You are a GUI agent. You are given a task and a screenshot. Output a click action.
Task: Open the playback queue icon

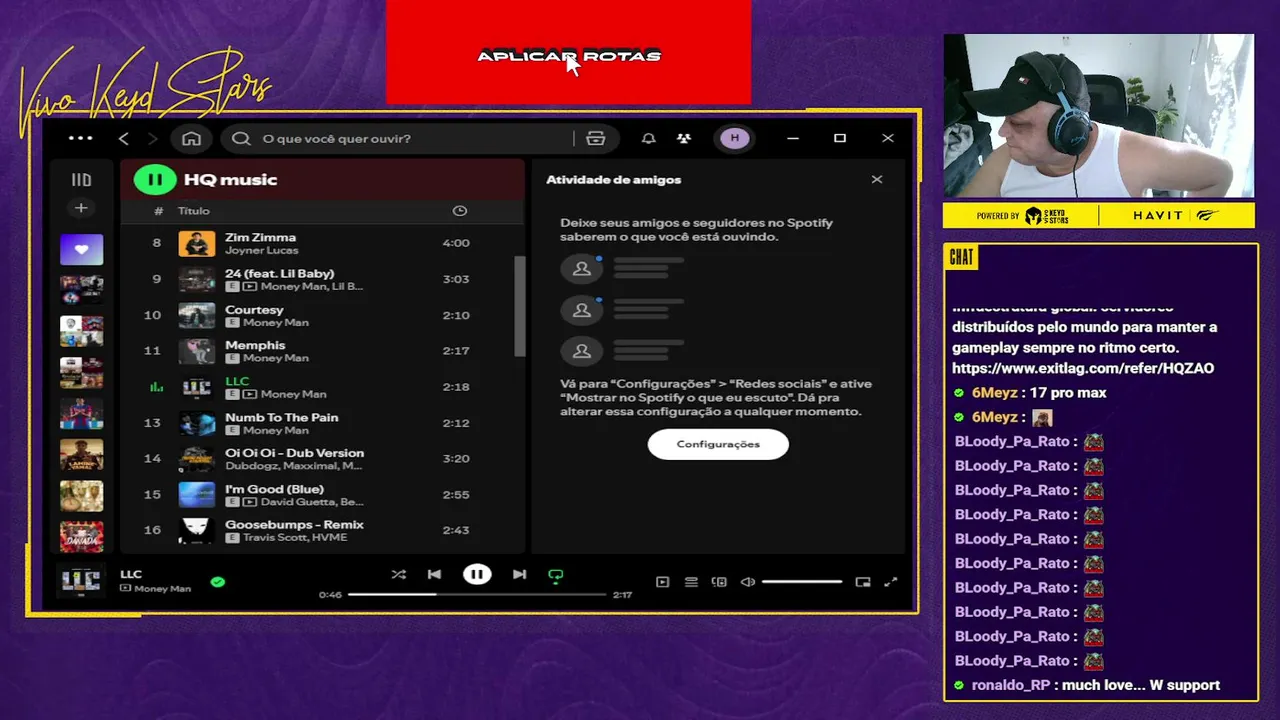[691, 582]
